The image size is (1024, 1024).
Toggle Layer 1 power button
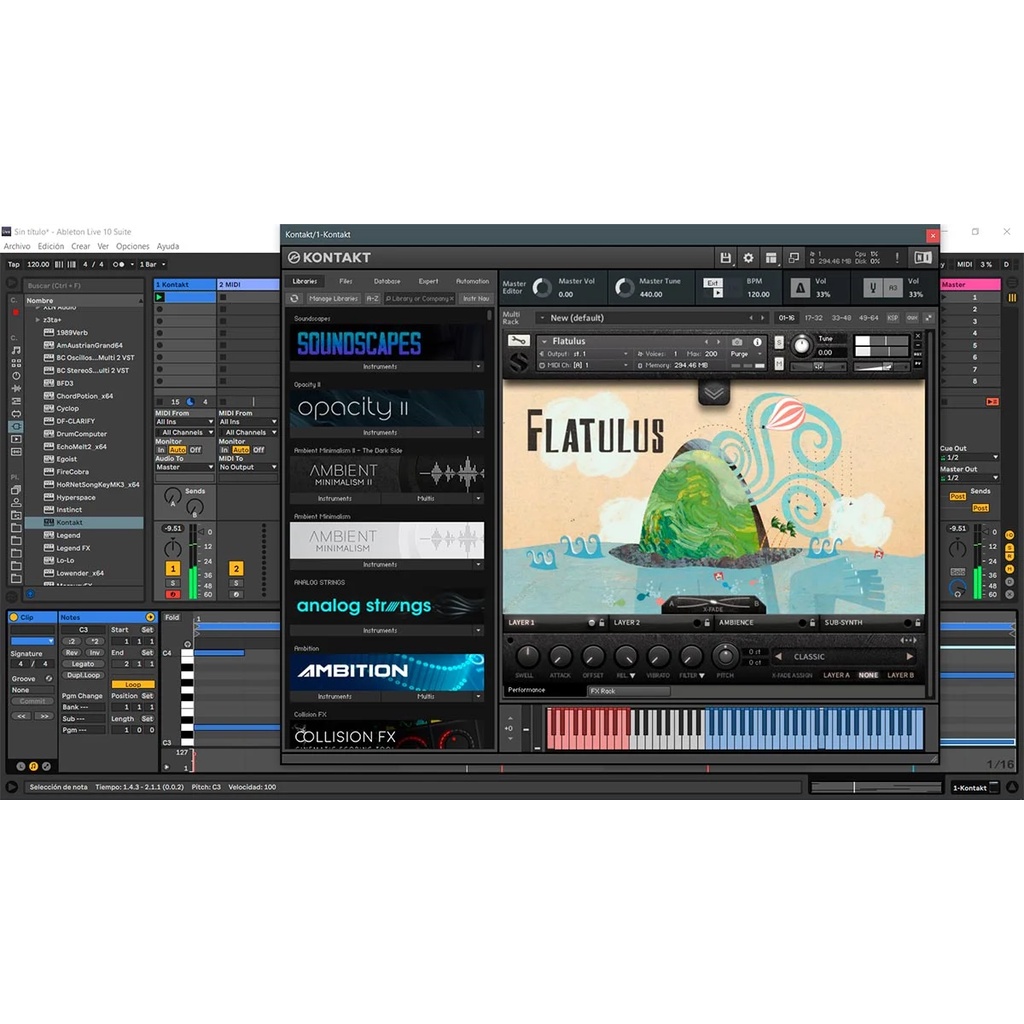click(x=592, y=623)
